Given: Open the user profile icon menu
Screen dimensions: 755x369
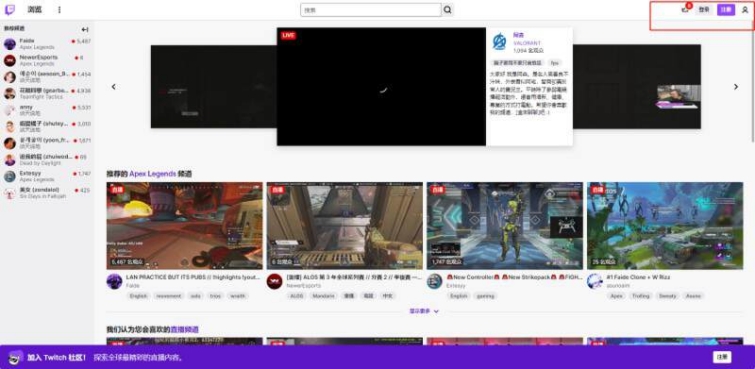Looking at the screenshot, I should (x=745, y=10).
